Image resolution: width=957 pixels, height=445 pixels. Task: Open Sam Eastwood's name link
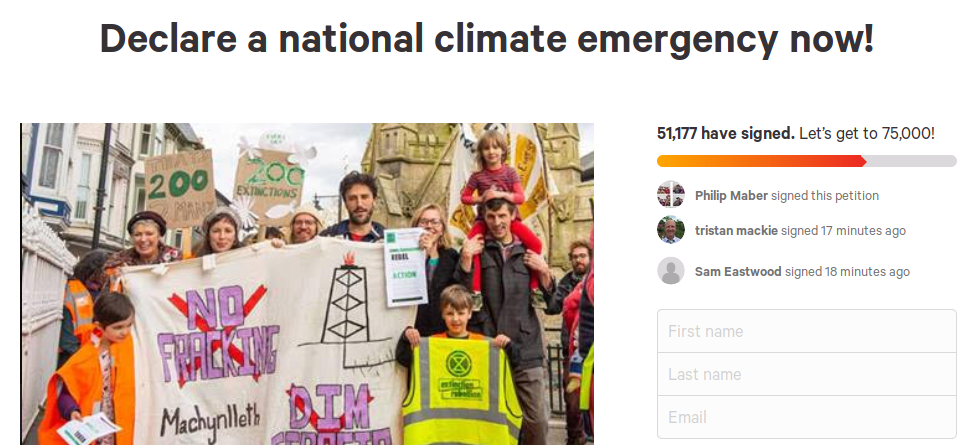point(738,272)
